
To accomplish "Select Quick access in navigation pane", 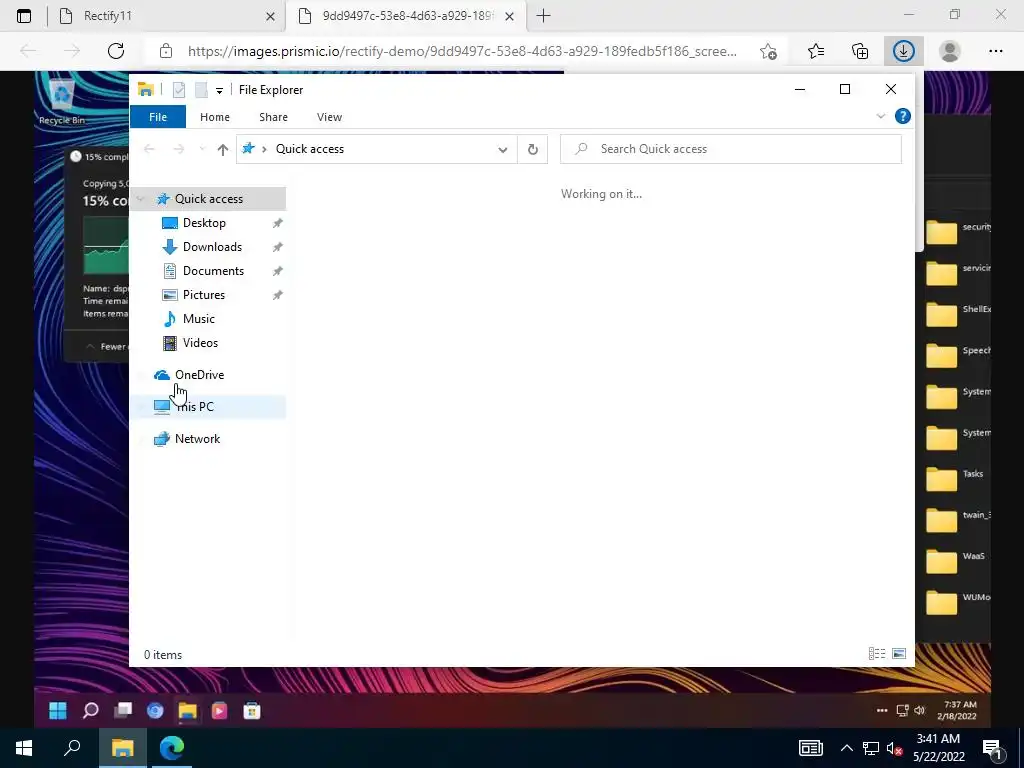I will coord(208,199).
